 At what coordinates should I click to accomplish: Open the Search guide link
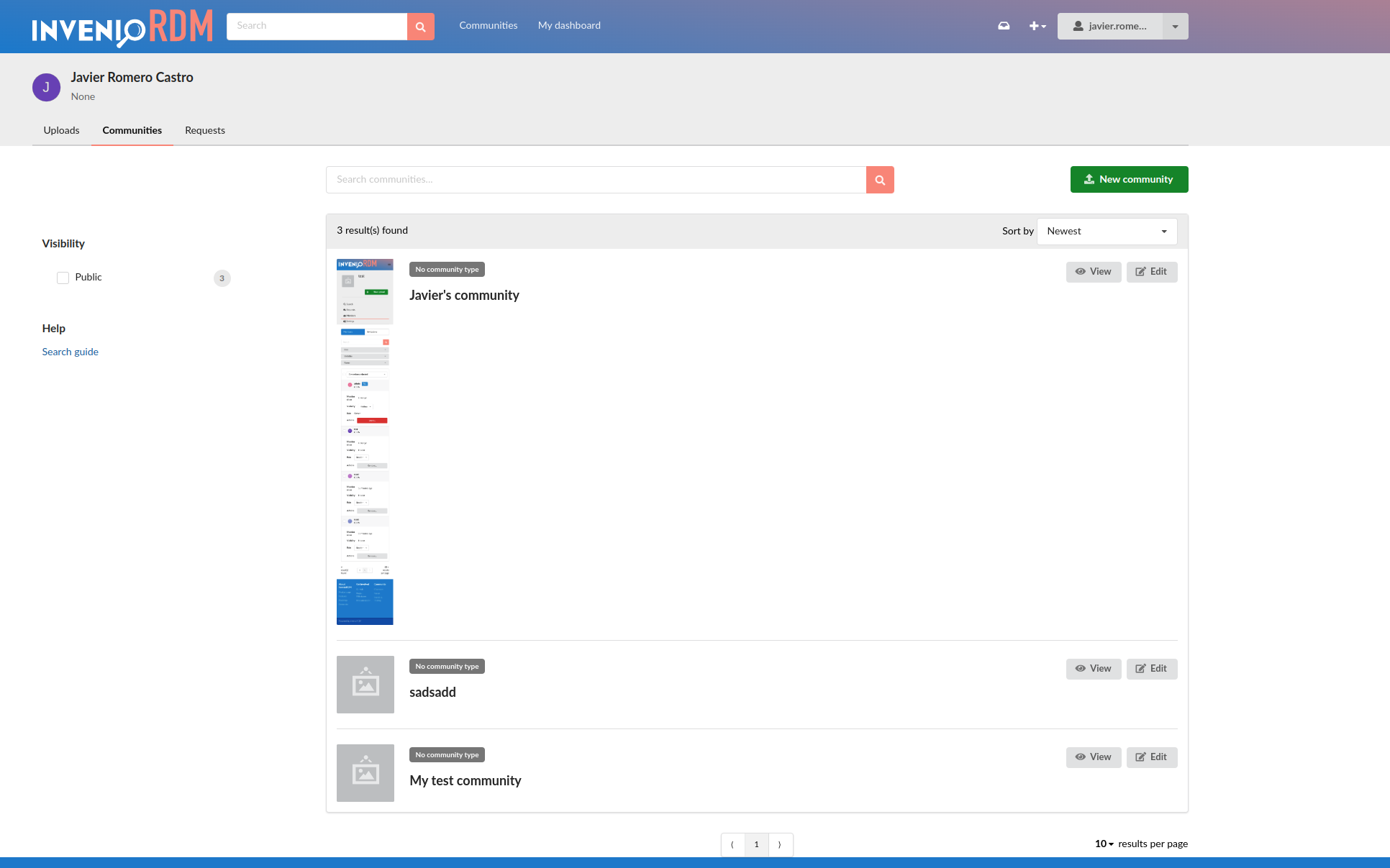click(70, 352)
